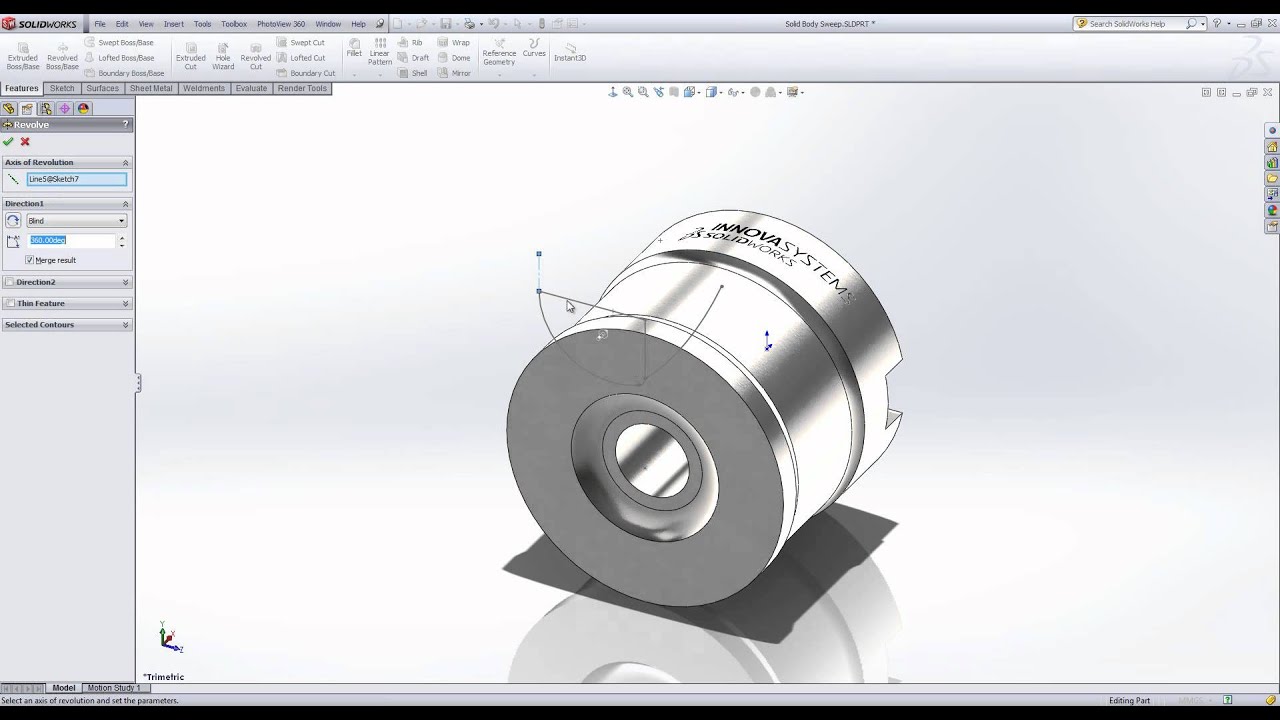Choose Lofted Cut
This screenshot has width=1280, height=720.
(x=301, y=58)
